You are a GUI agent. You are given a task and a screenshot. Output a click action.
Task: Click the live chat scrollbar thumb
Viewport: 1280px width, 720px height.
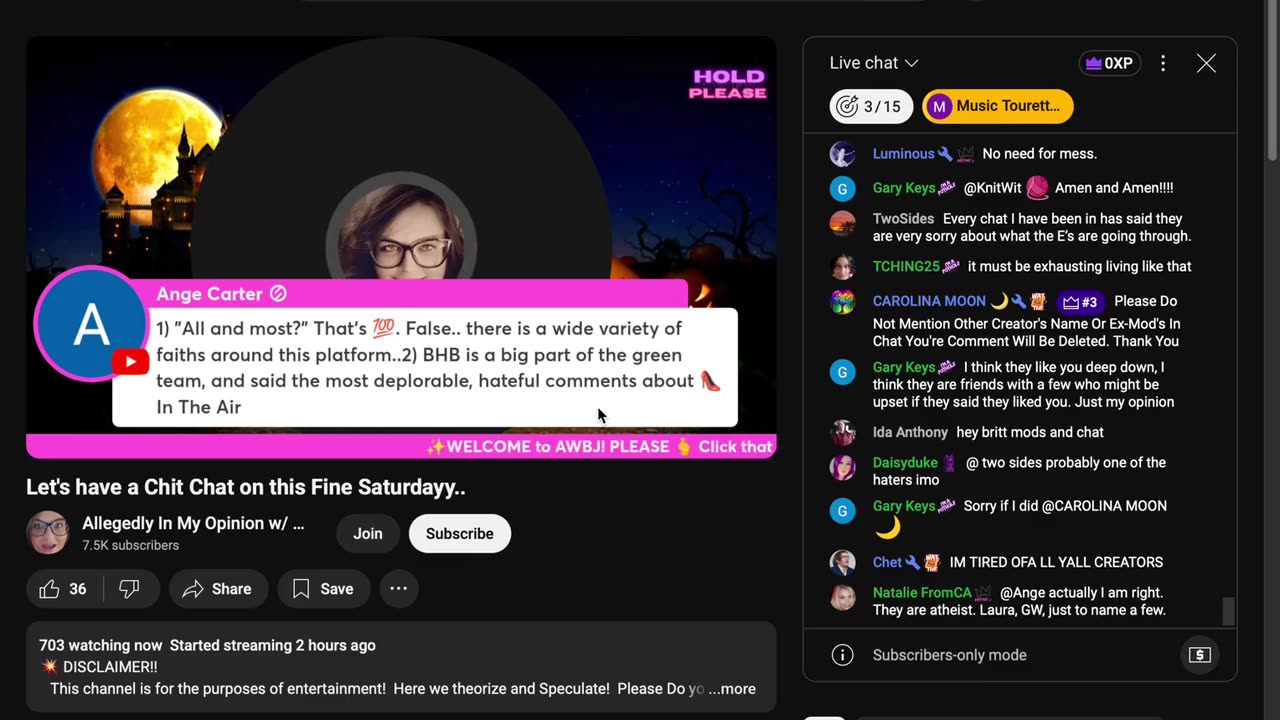pyautogui.click(x=1229, y=611)
